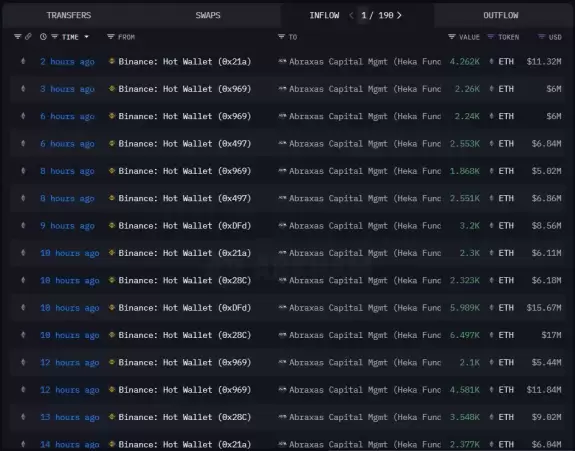Select the USD amount $6.84M
Screen dimensions: 575x451
[x=546, y=144]
